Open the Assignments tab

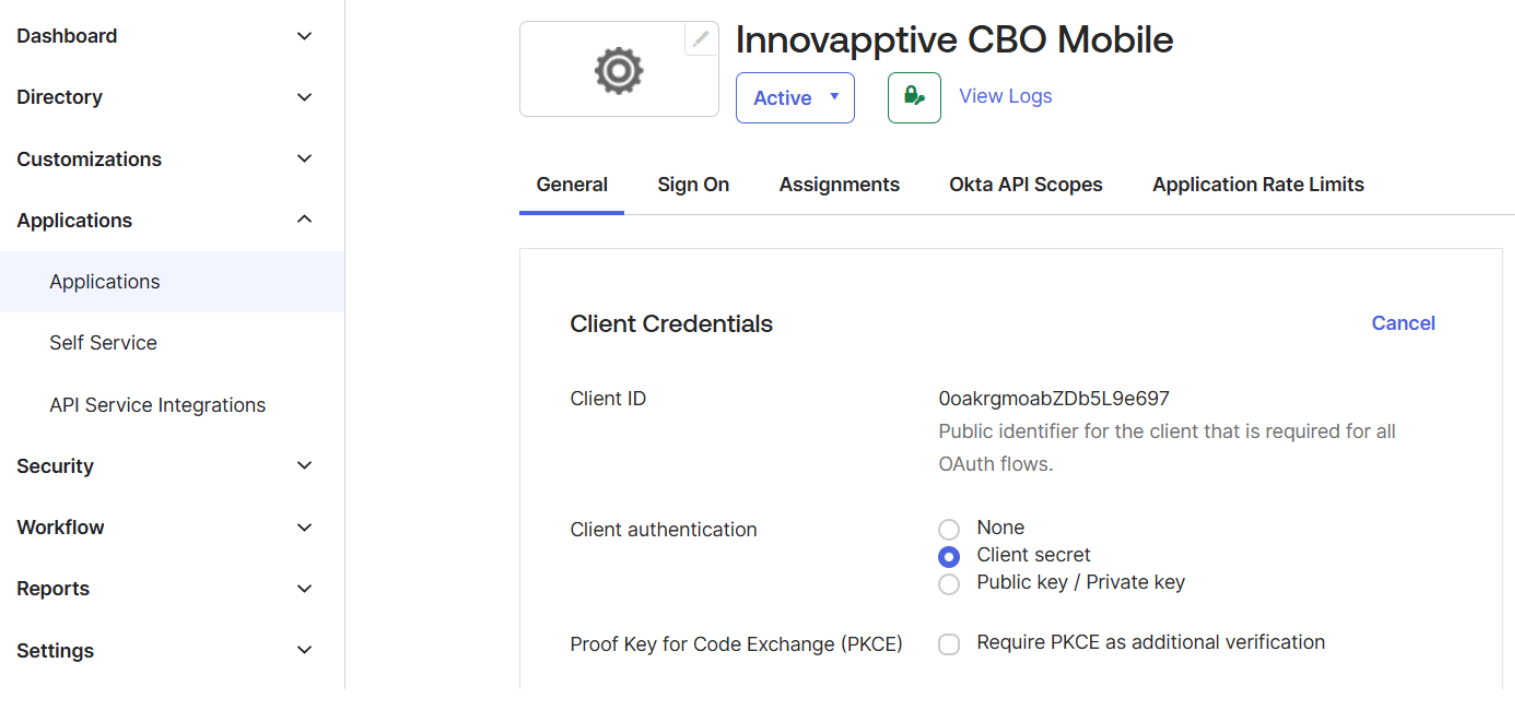pos(839,185)
